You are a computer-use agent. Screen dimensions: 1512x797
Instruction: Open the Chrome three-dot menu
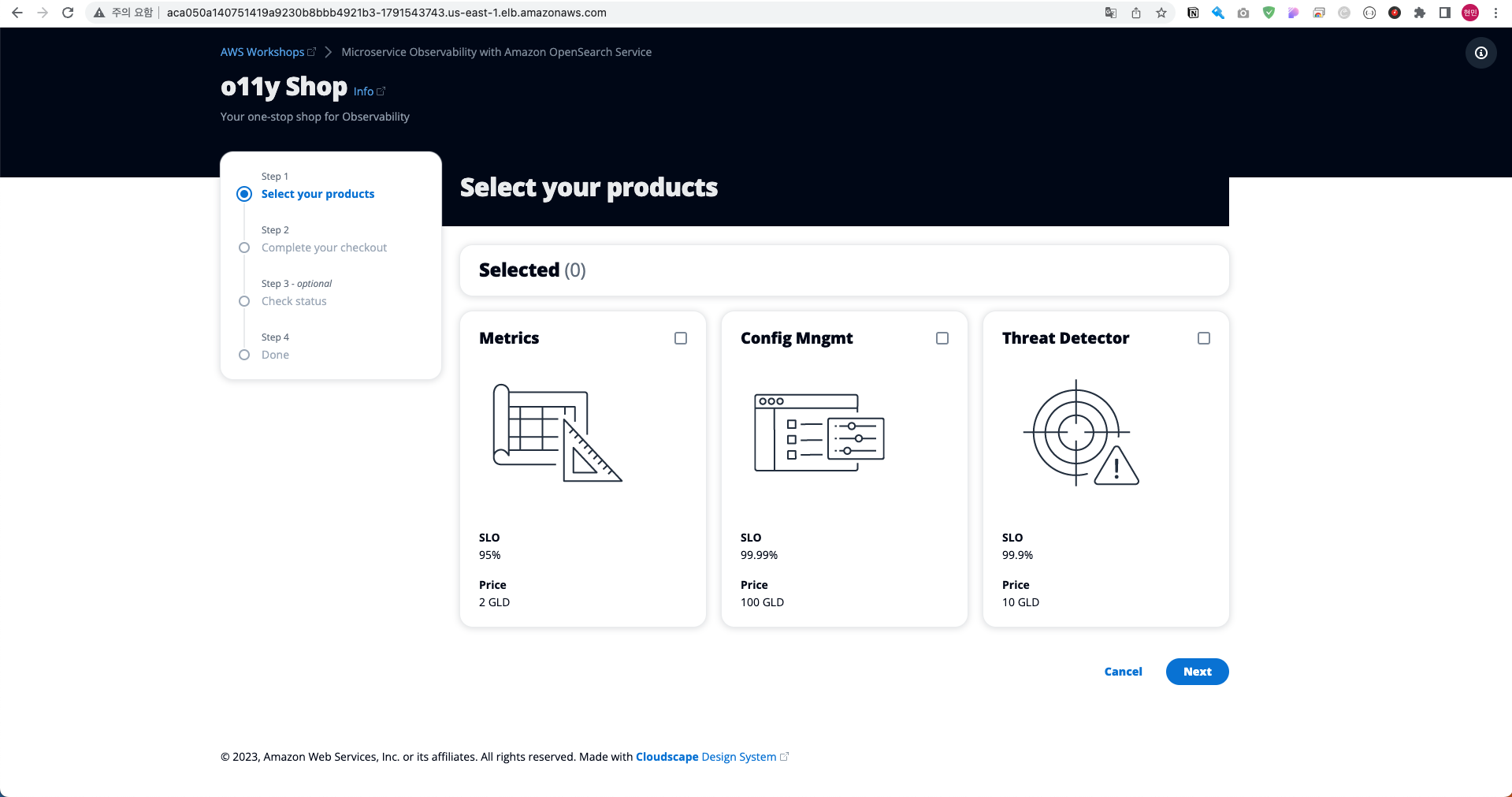click(1495, 13)
